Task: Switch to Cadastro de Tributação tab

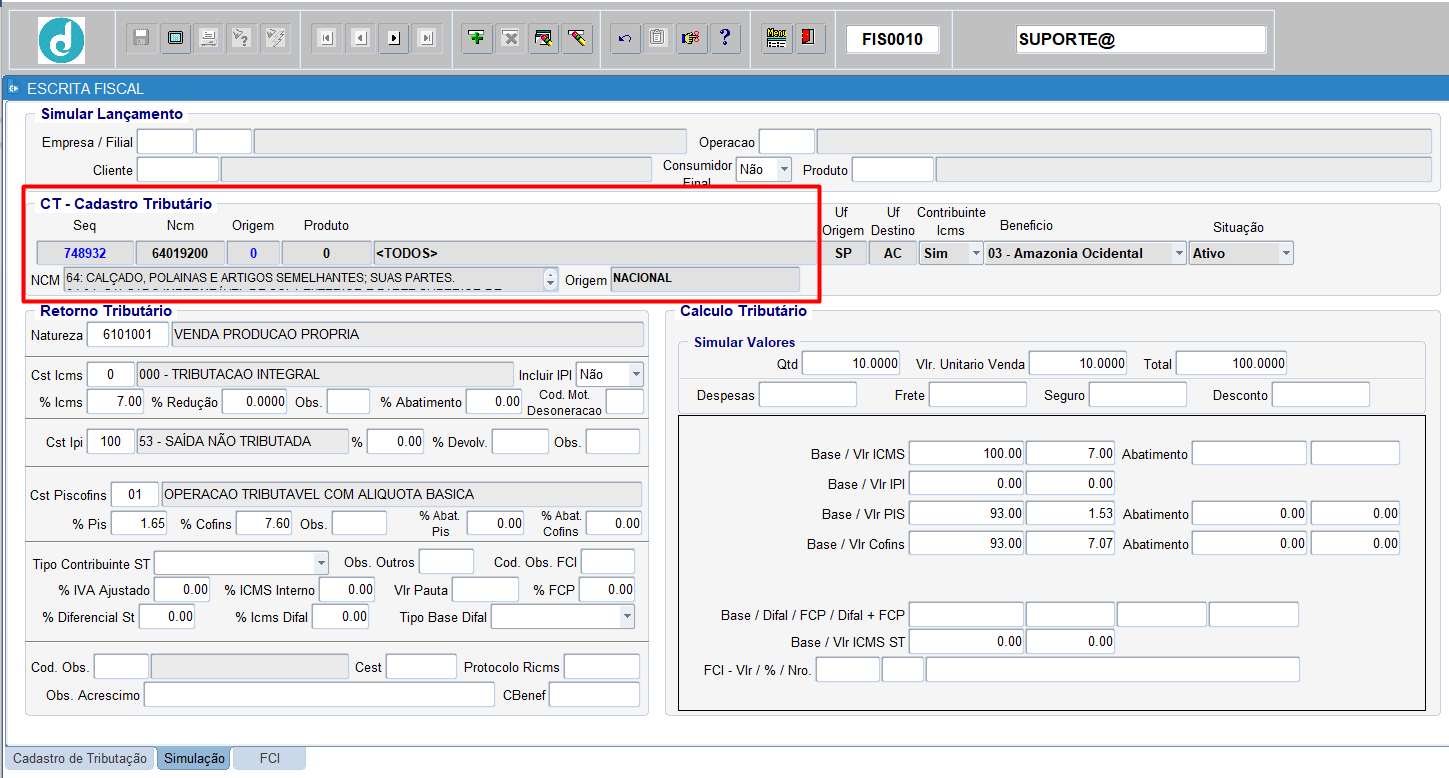Action: [80, 759]
